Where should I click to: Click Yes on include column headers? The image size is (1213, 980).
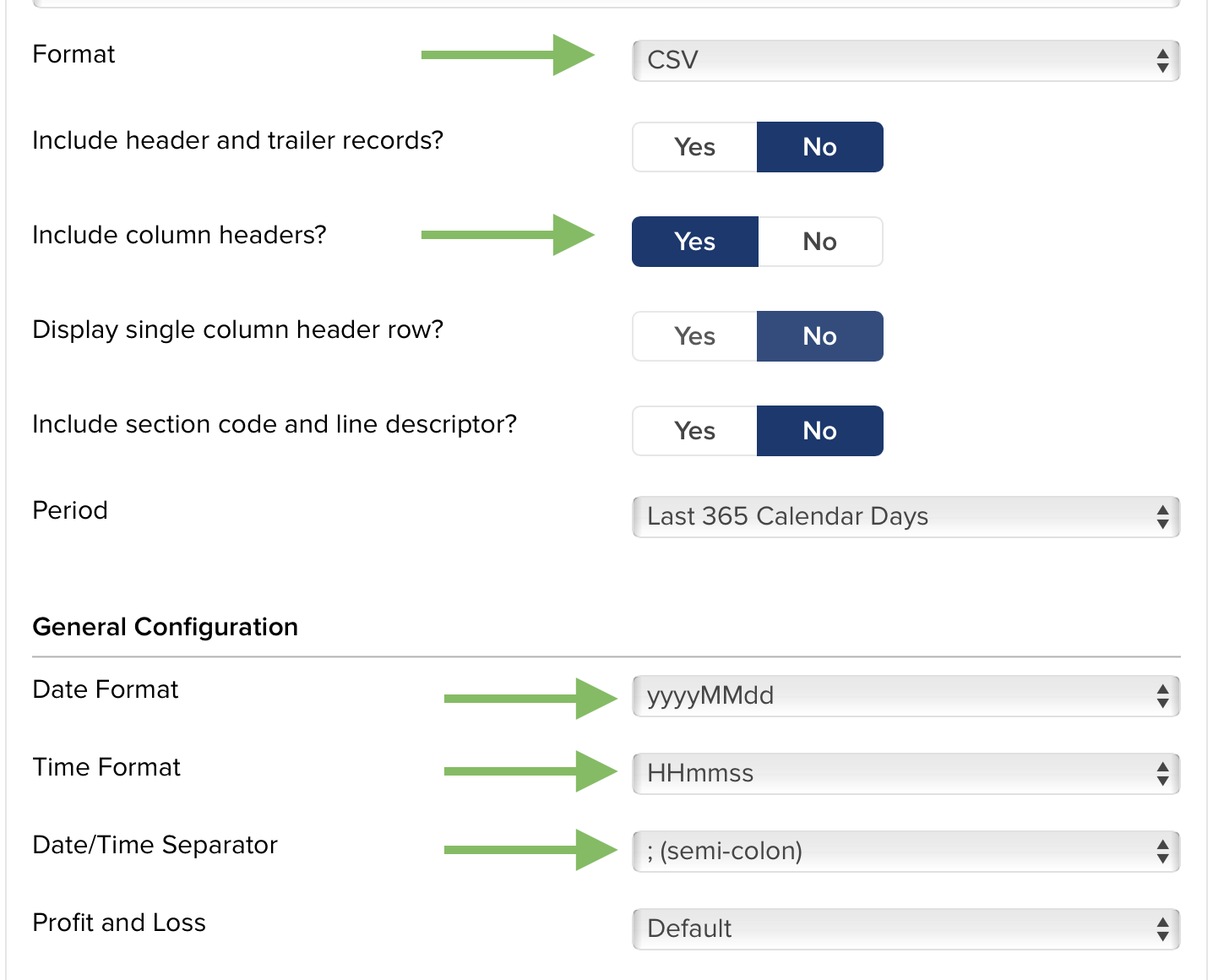coord(694,242)
